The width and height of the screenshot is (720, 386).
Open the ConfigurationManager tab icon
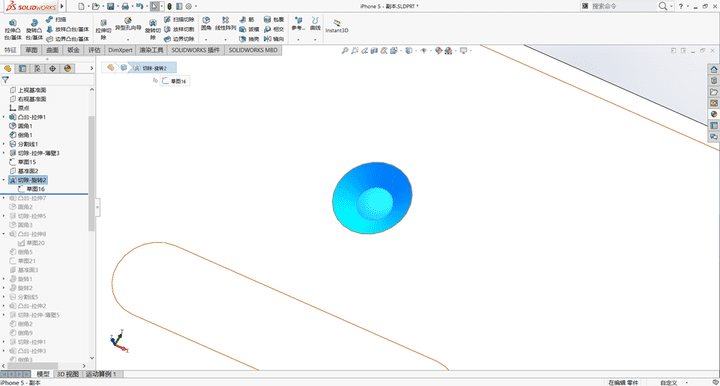(37, 68)
